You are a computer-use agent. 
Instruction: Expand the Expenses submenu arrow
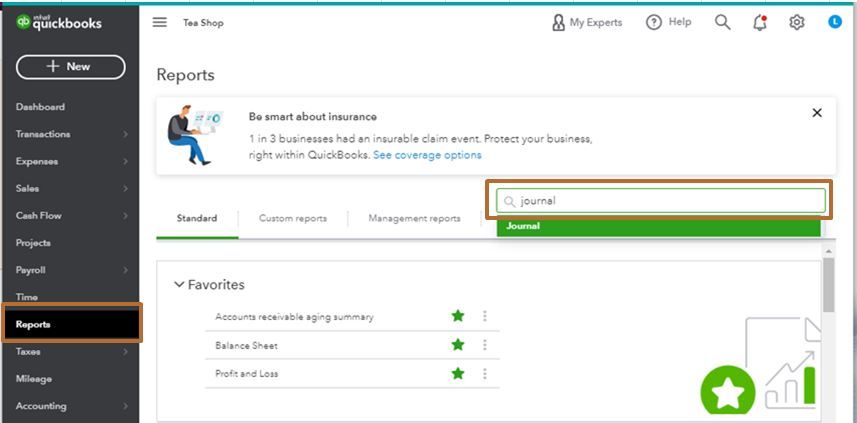click(125, 162)
